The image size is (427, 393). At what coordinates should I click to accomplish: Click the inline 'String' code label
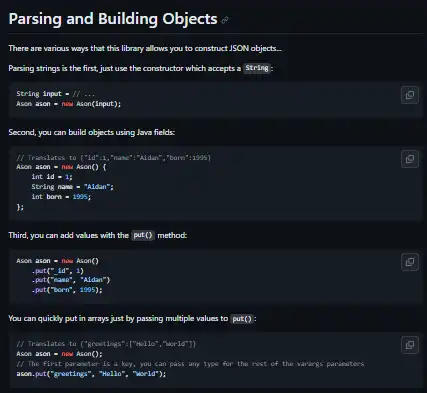pyautogui.click(x=257, y=68)
